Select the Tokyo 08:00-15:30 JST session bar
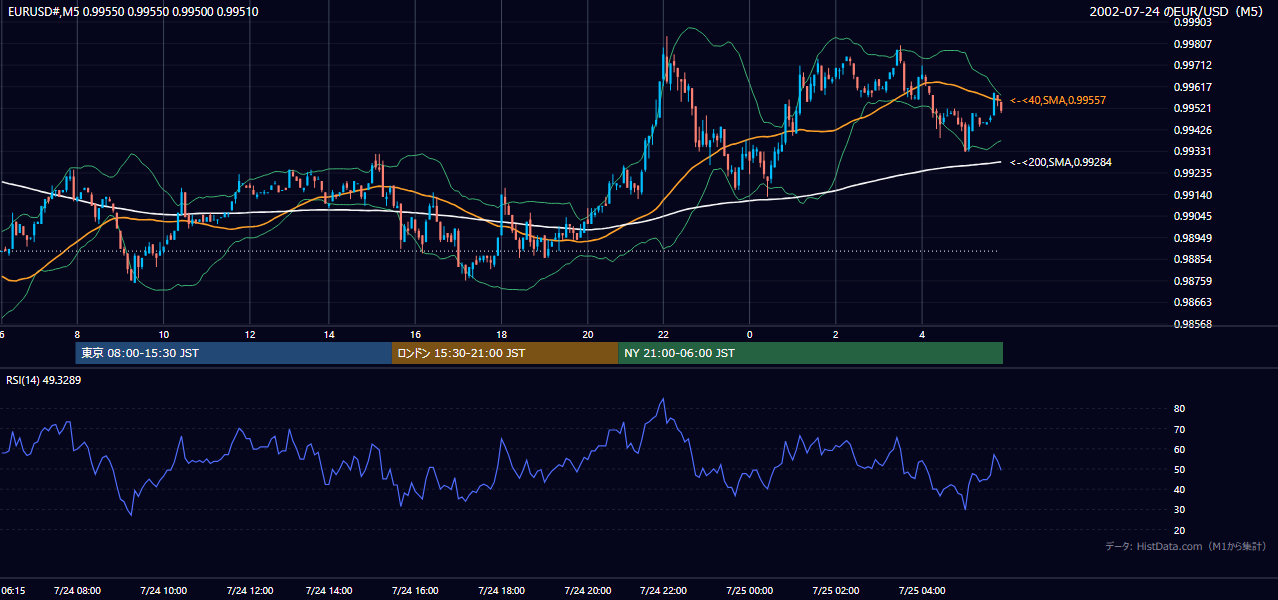The width and height of the screenshot is (1278, 600). pos(233,353)
